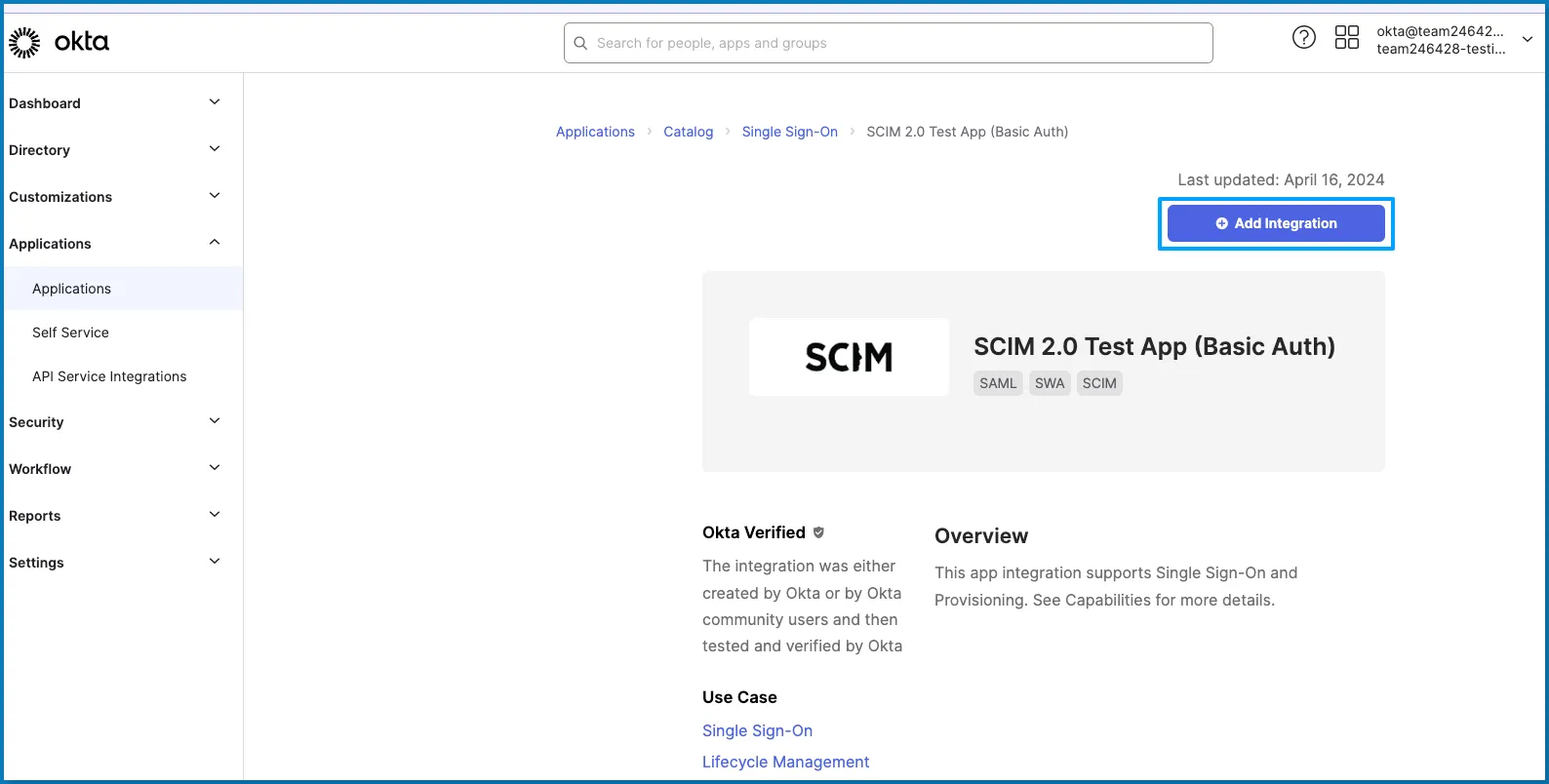Open the Lifecycle Management use case link
The width and height of the screenshot is (1549, 784).
[x=785, y=762]
